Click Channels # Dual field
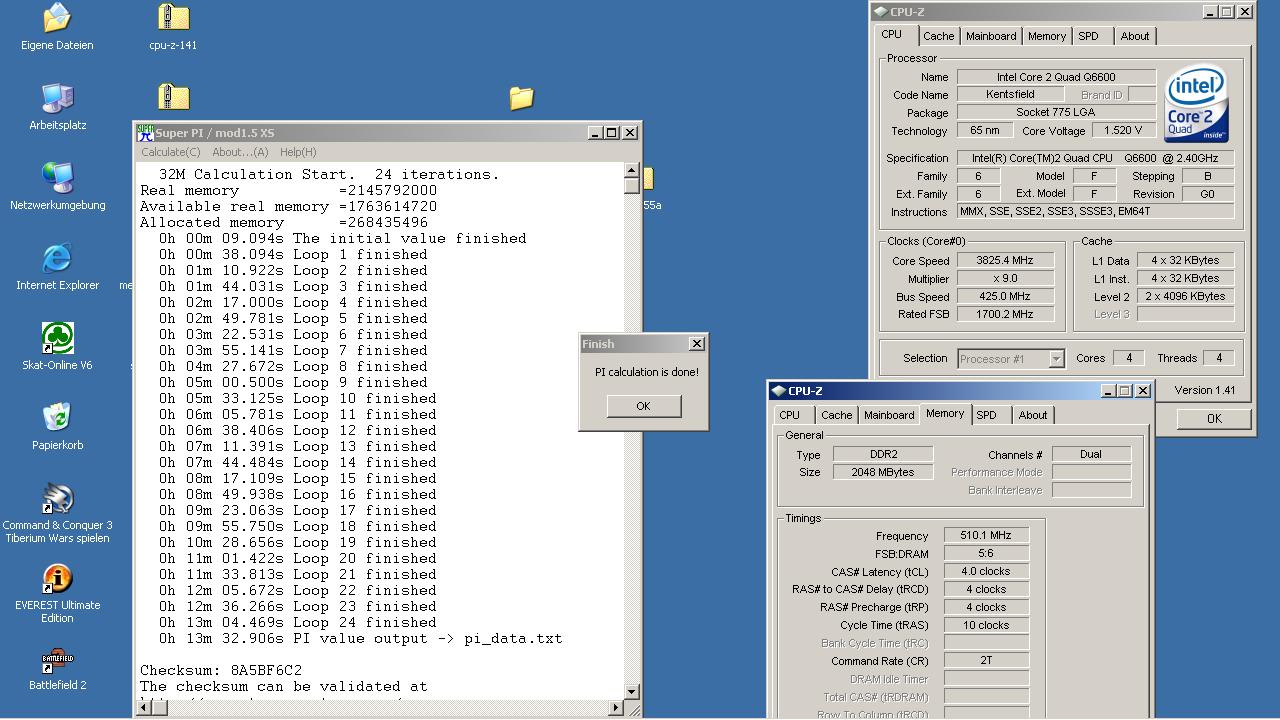 point(1091,454)
